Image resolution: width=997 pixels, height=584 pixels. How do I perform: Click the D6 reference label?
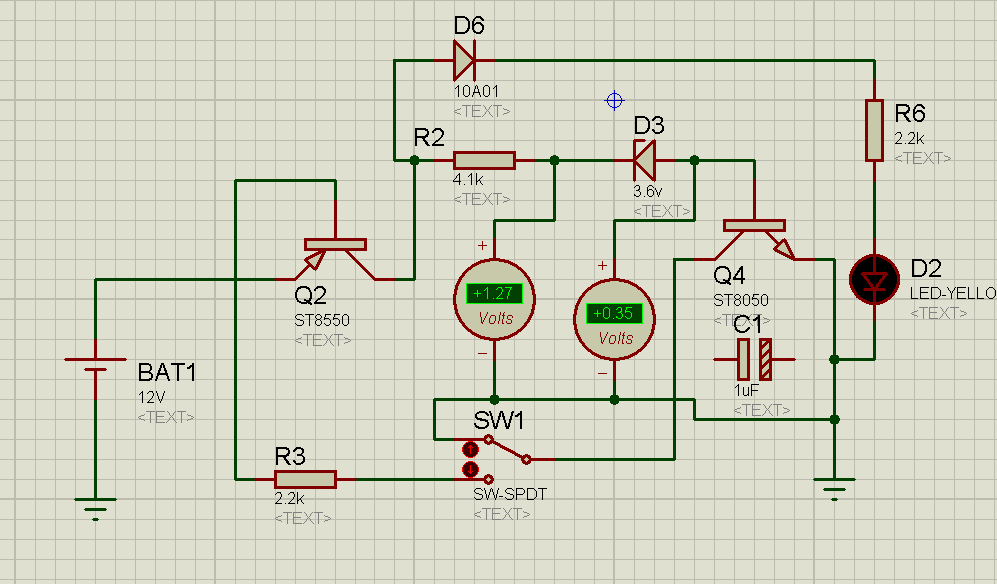pyautogui.click(x=469, y=25)
